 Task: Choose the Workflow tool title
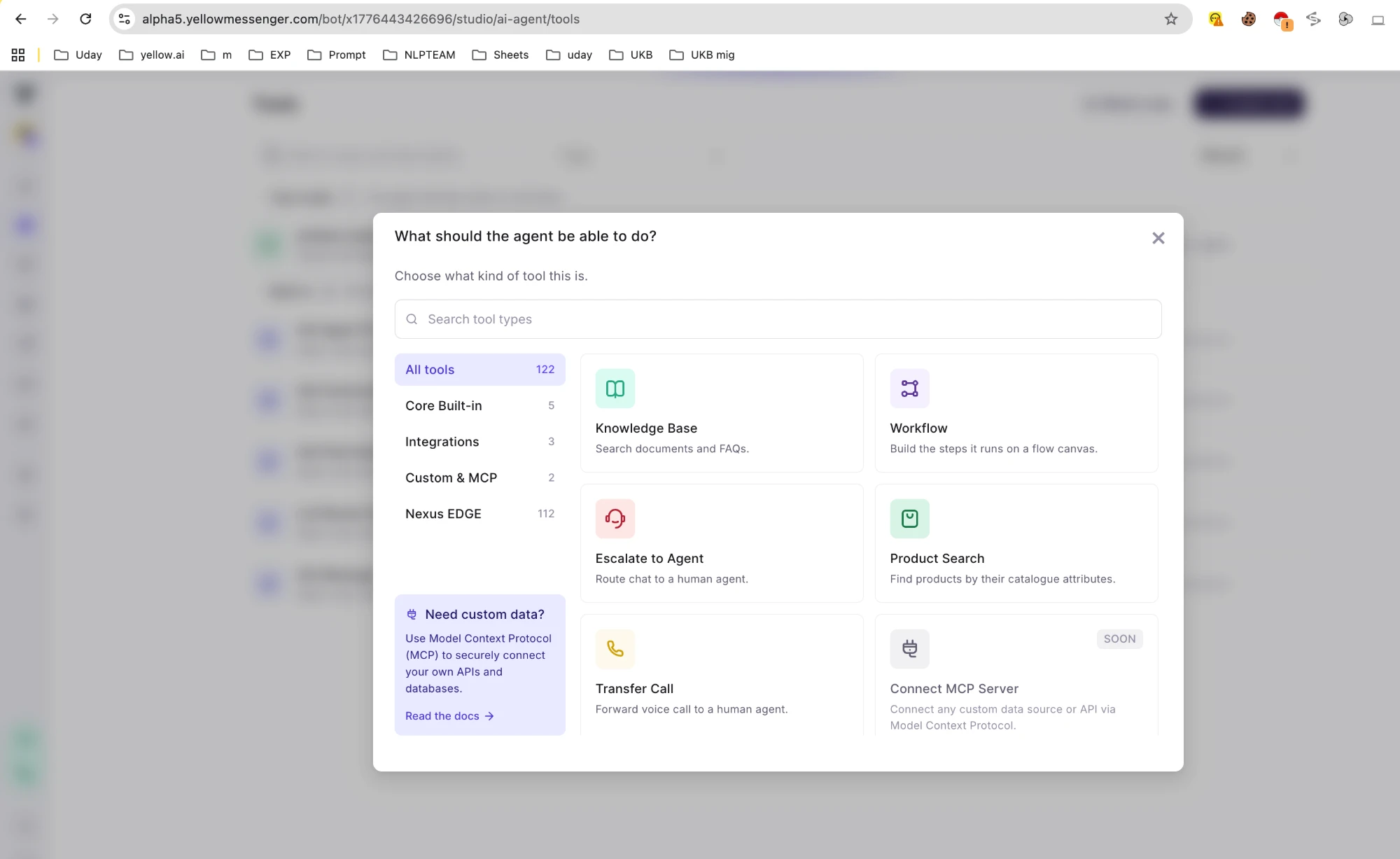pyautogui.click(x=918, y=428)
